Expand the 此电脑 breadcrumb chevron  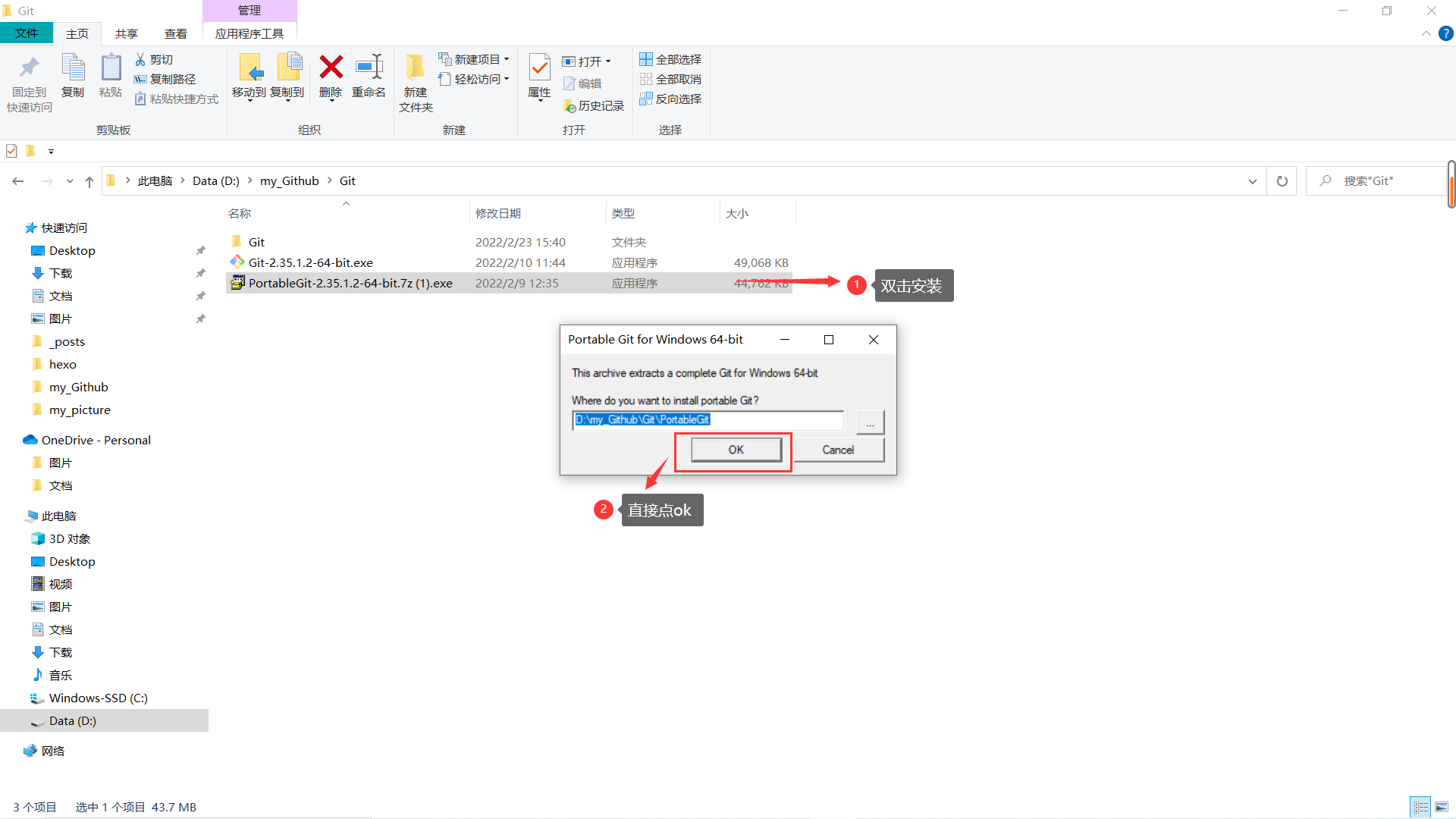(x=183, y=180)
